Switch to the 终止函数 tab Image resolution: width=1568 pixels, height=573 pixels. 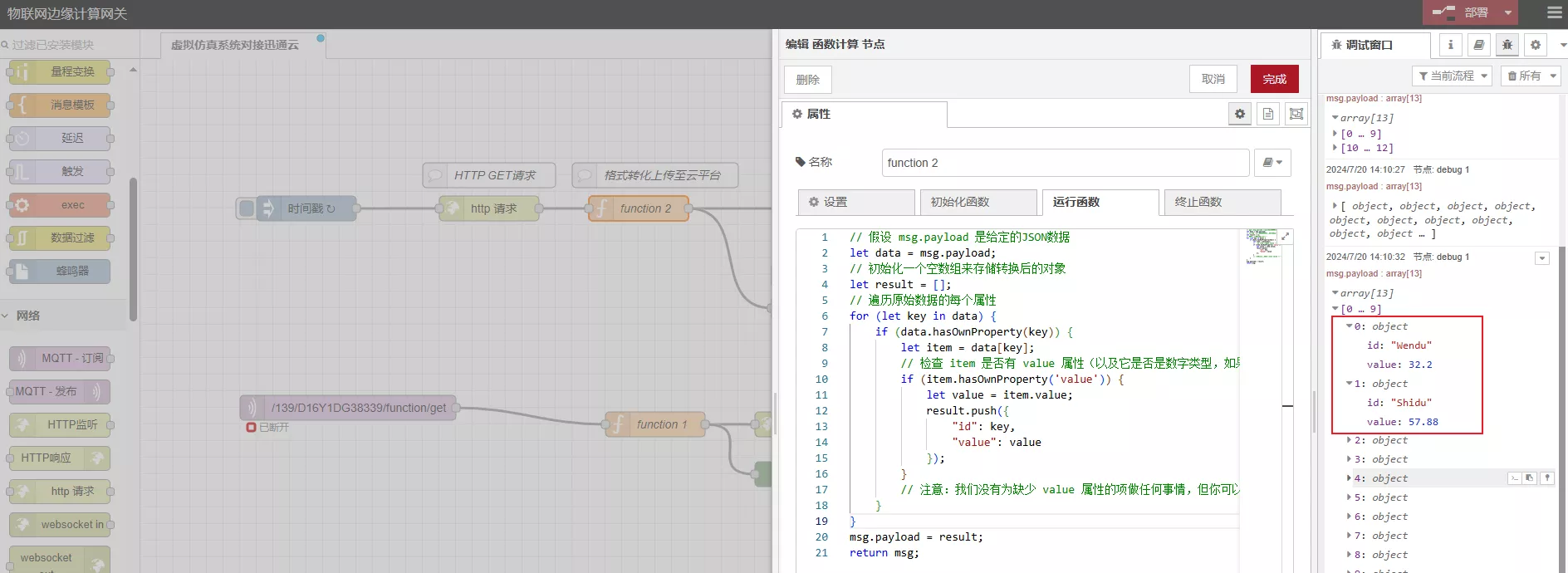tap(1222, 202)
